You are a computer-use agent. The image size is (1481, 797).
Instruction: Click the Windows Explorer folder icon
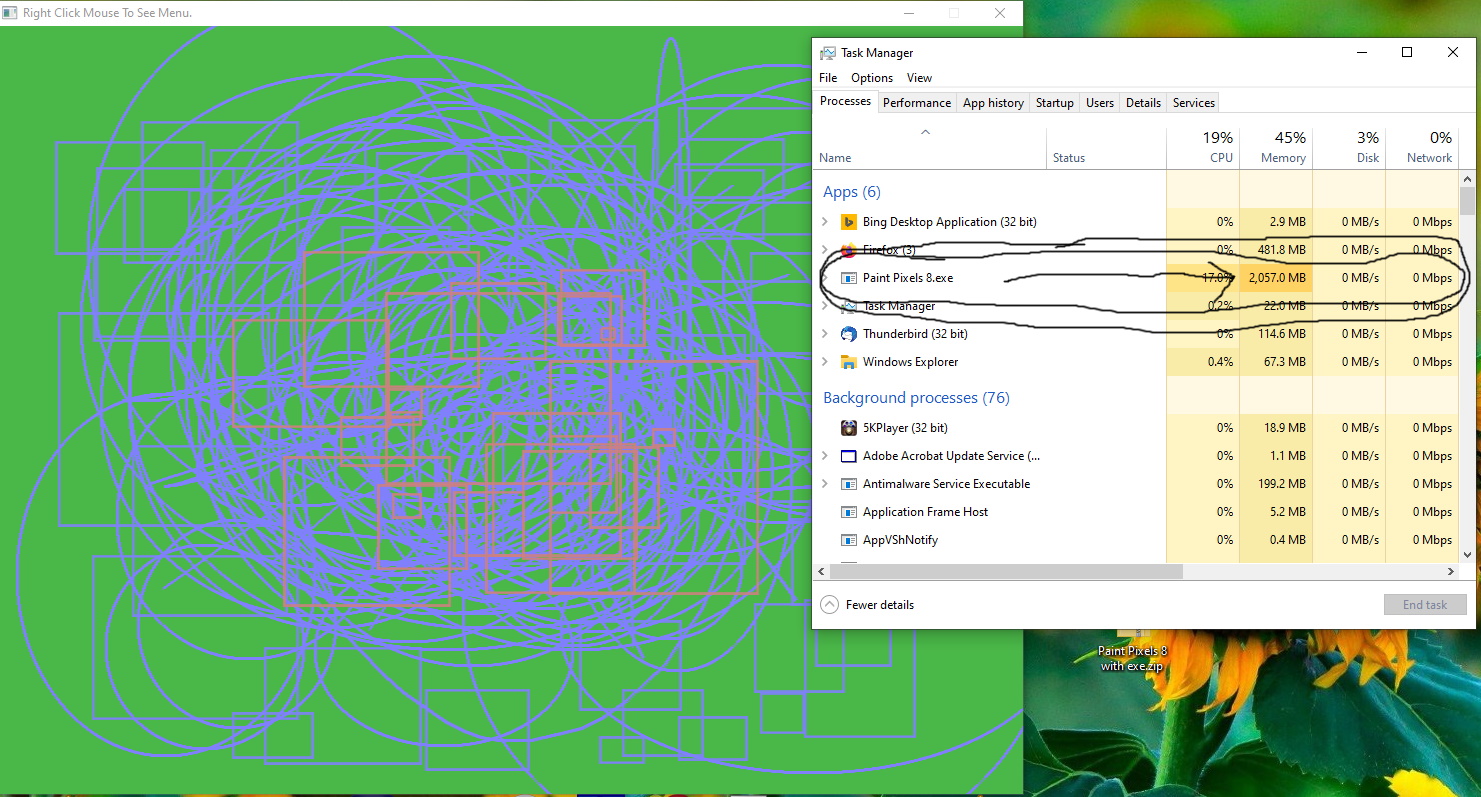[x=848, y=362]
